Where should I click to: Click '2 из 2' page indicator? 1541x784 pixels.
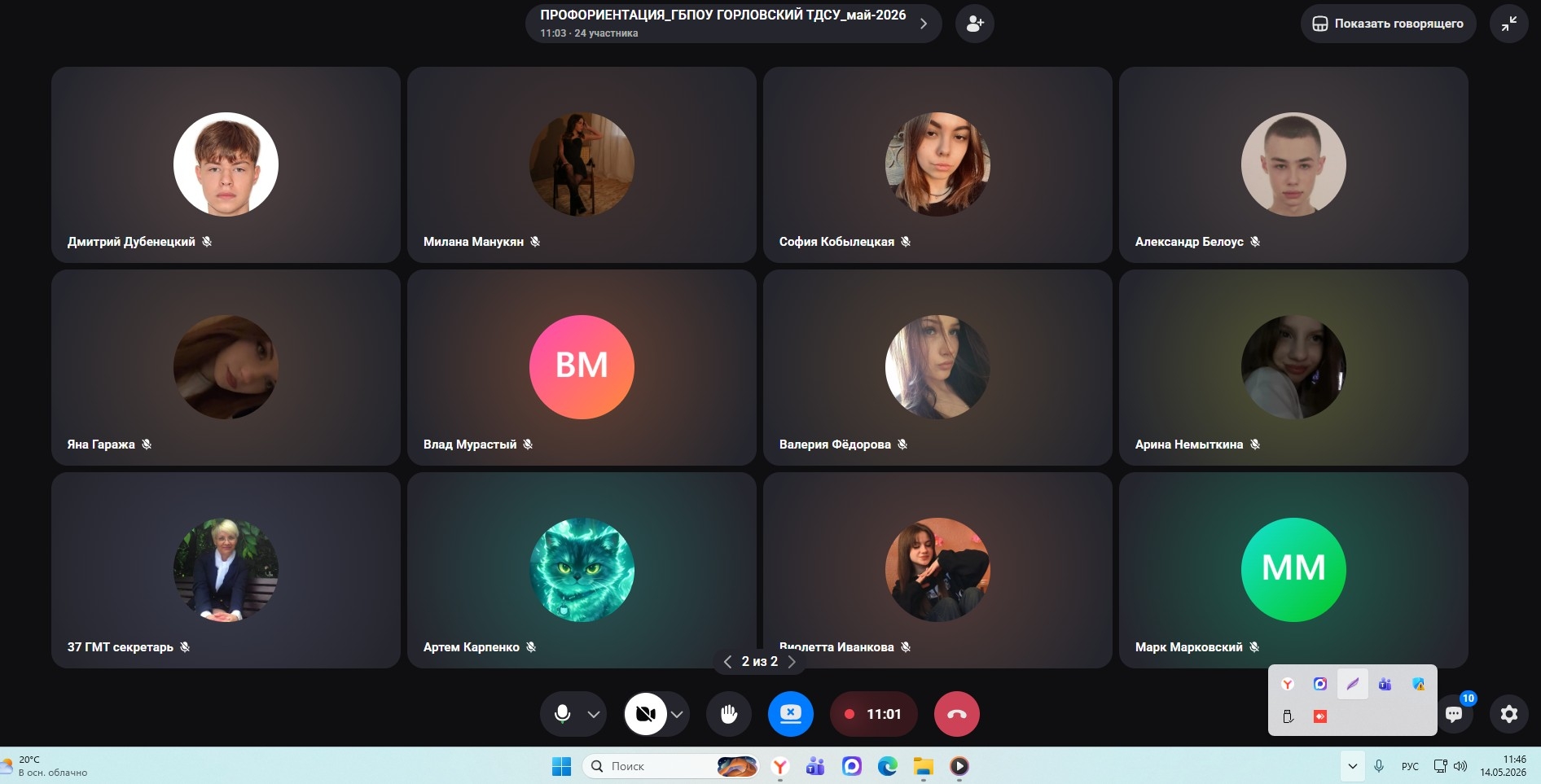click(x=759, y=662)
